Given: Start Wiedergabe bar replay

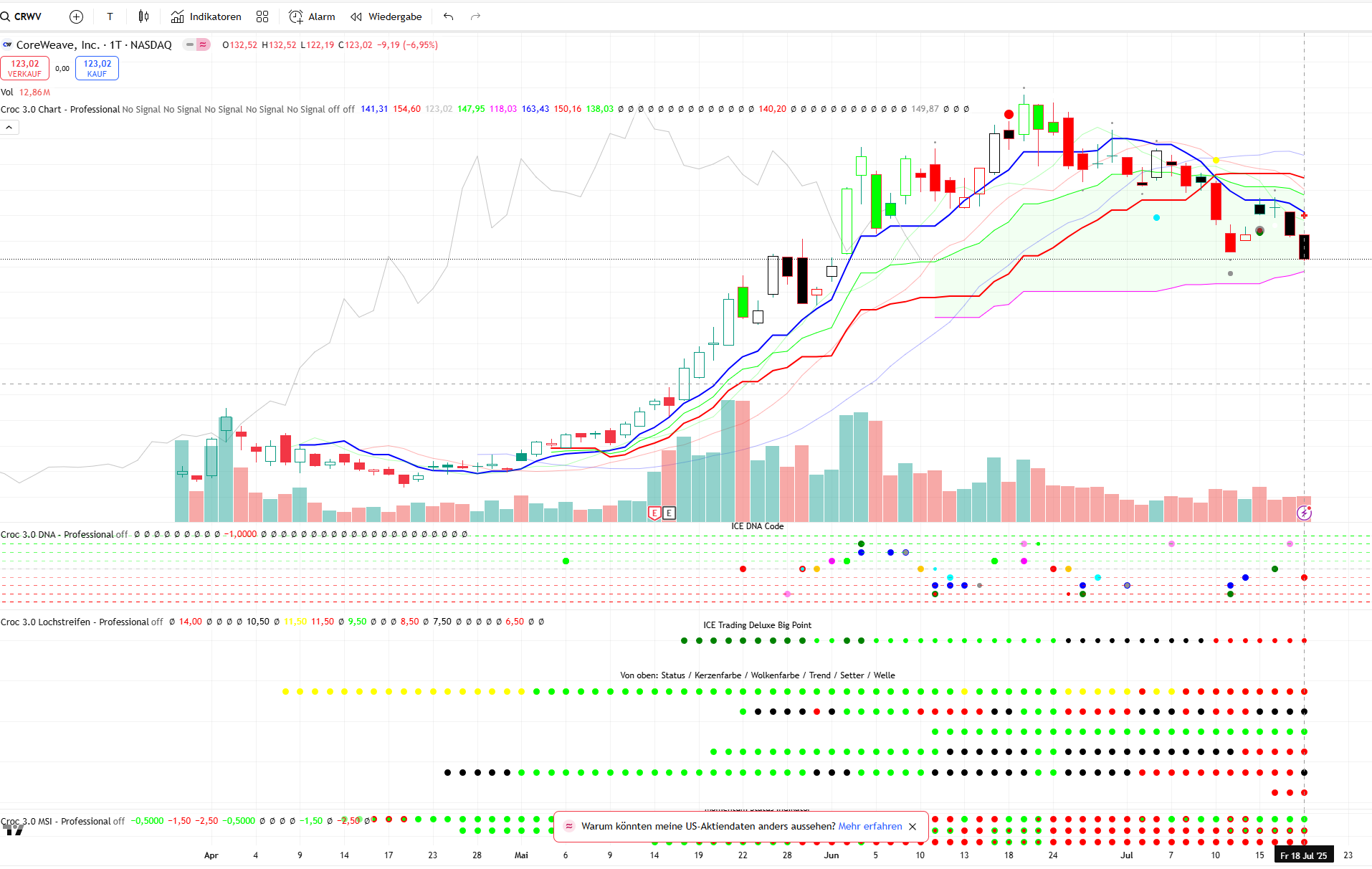Looking at the screenshot, I should pos(386,16).
